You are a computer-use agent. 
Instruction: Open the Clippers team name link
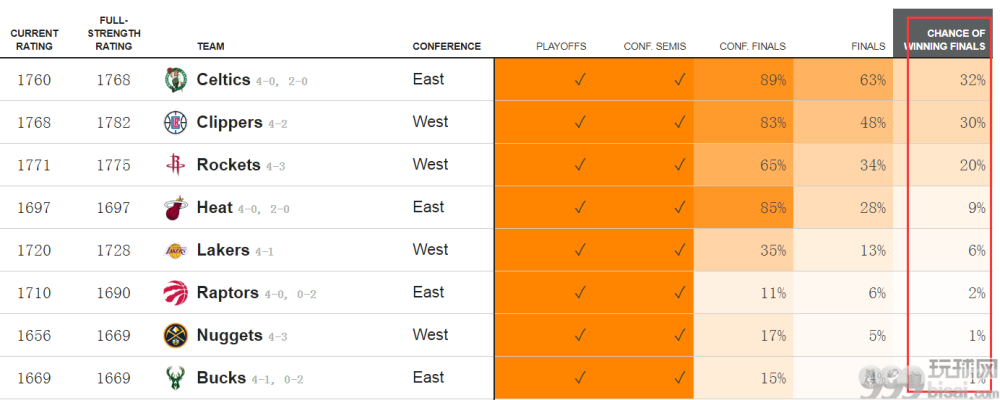[x=230, y=122]
